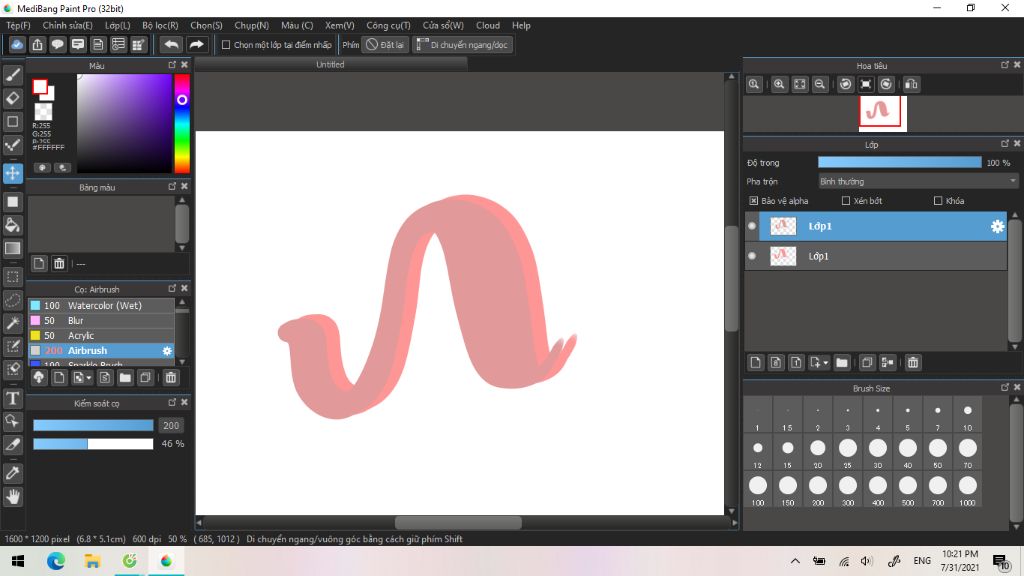Image resolution: width=1024 pixels, height=576 pixels.
Task: Open 'Pha trộn' blend mode dropdown
Action: (918, 182)
